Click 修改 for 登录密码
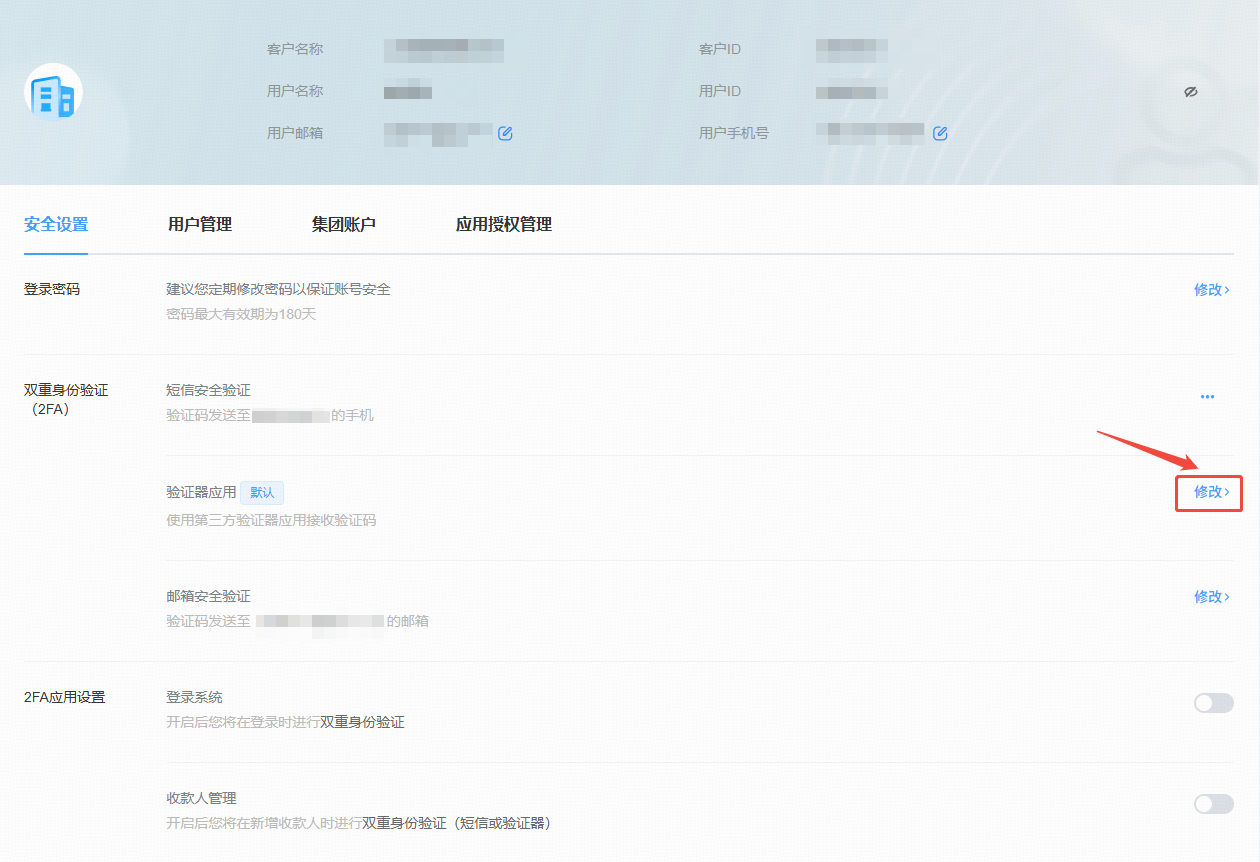Image resolution: width=1260 pixels, height=862 pixels. coord(1211,290)
